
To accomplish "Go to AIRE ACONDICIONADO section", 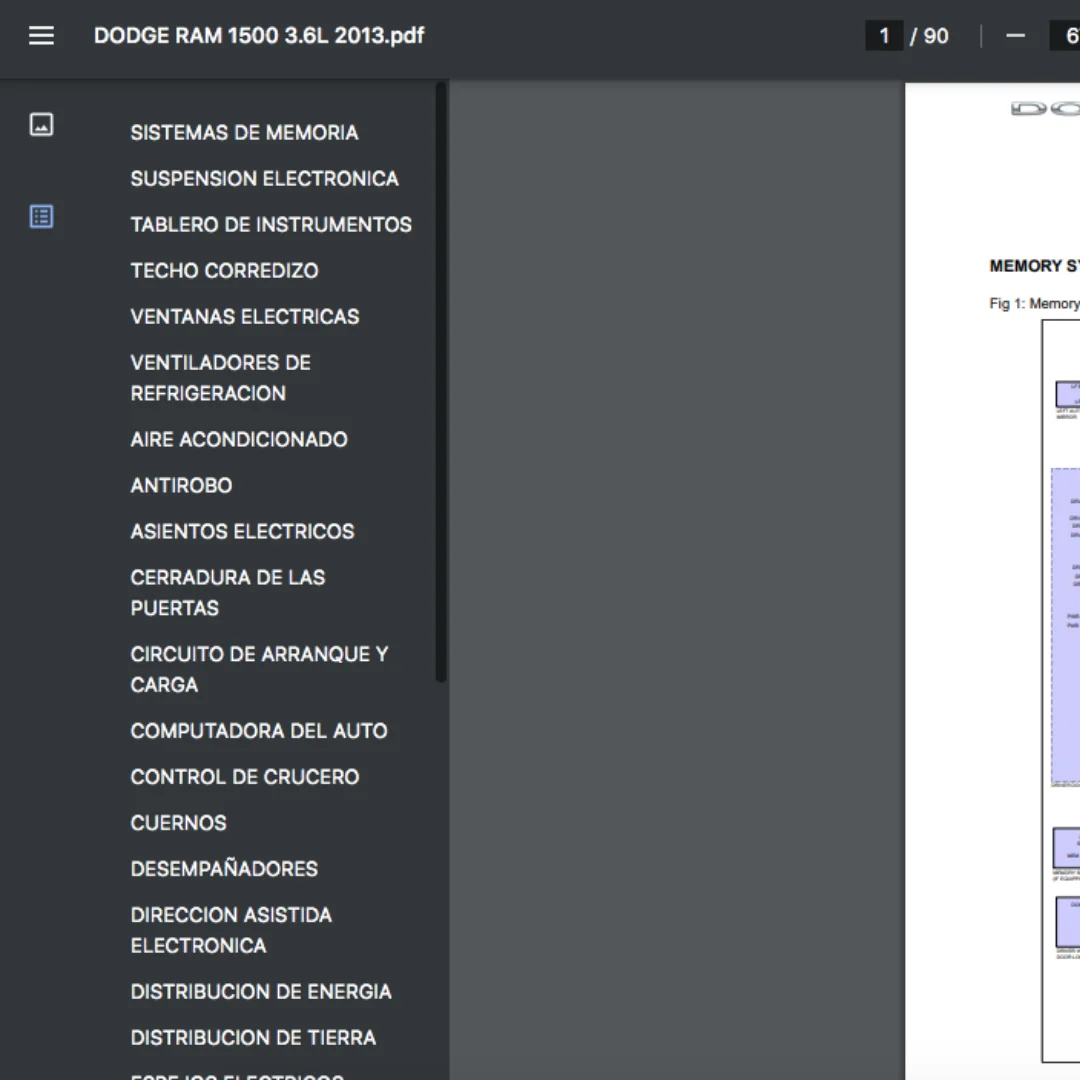I will click(x=239, y=439).
